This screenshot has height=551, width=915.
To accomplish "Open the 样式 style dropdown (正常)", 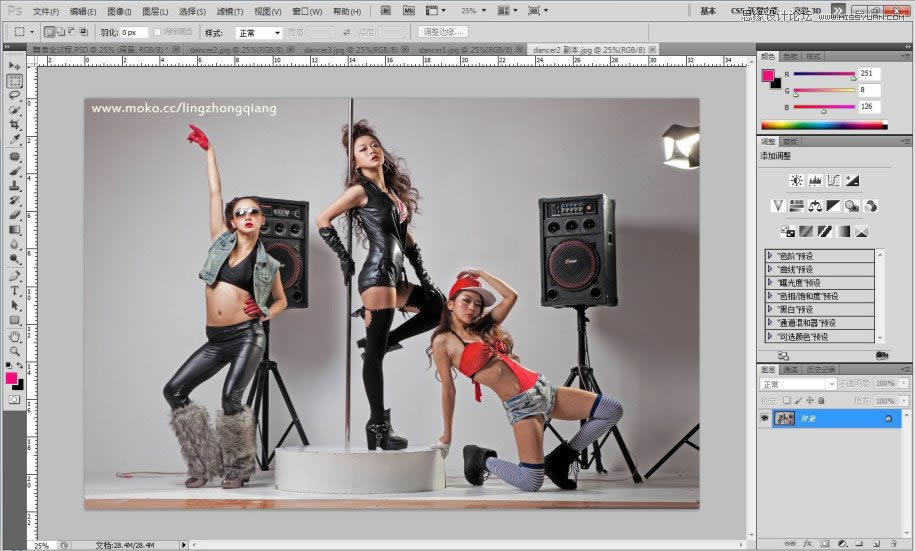I will [258, 33].
